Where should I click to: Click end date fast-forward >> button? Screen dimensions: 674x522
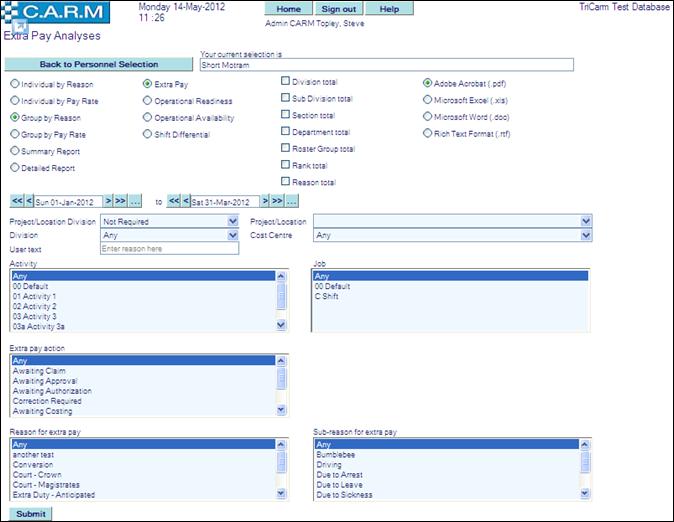pos(278,201)
